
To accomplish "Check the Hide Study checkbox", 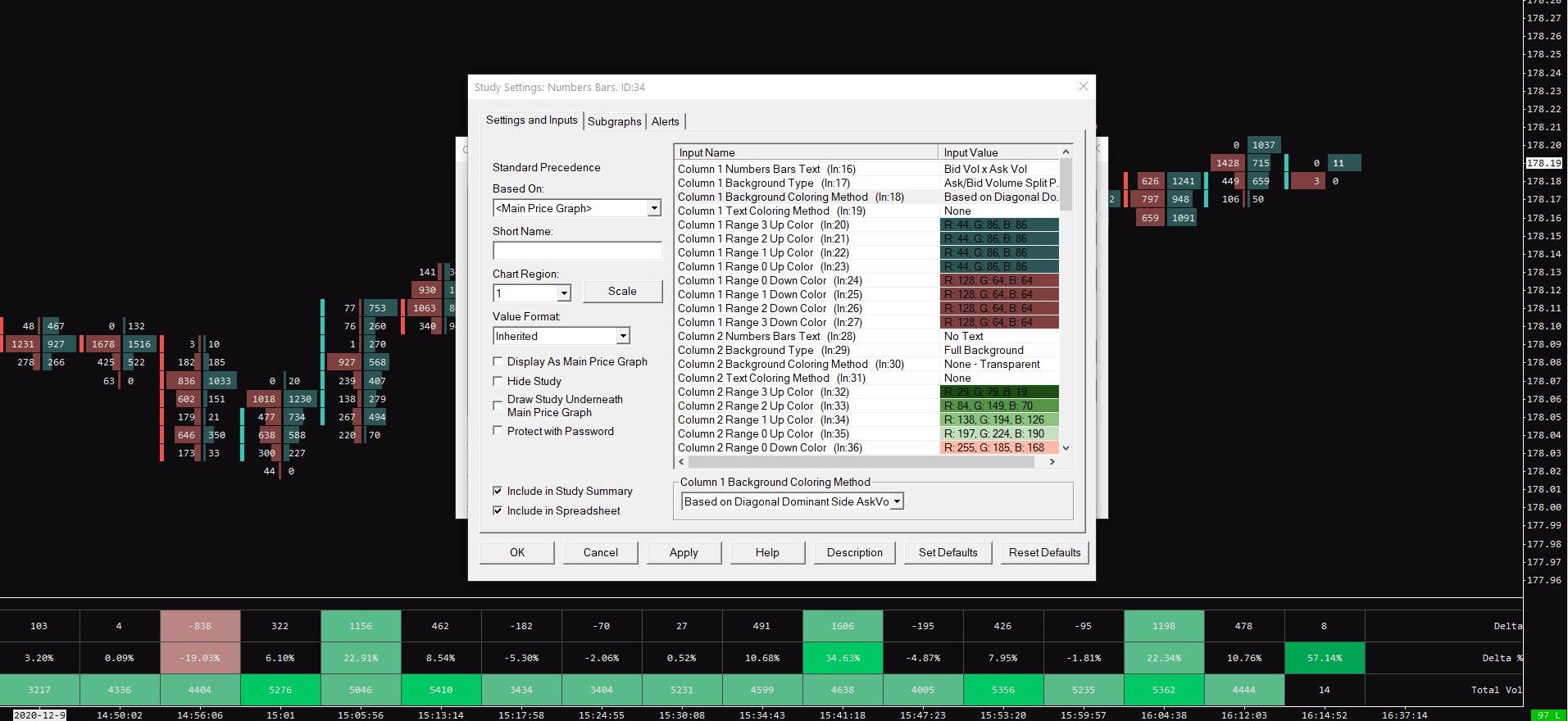I will 498,381.
